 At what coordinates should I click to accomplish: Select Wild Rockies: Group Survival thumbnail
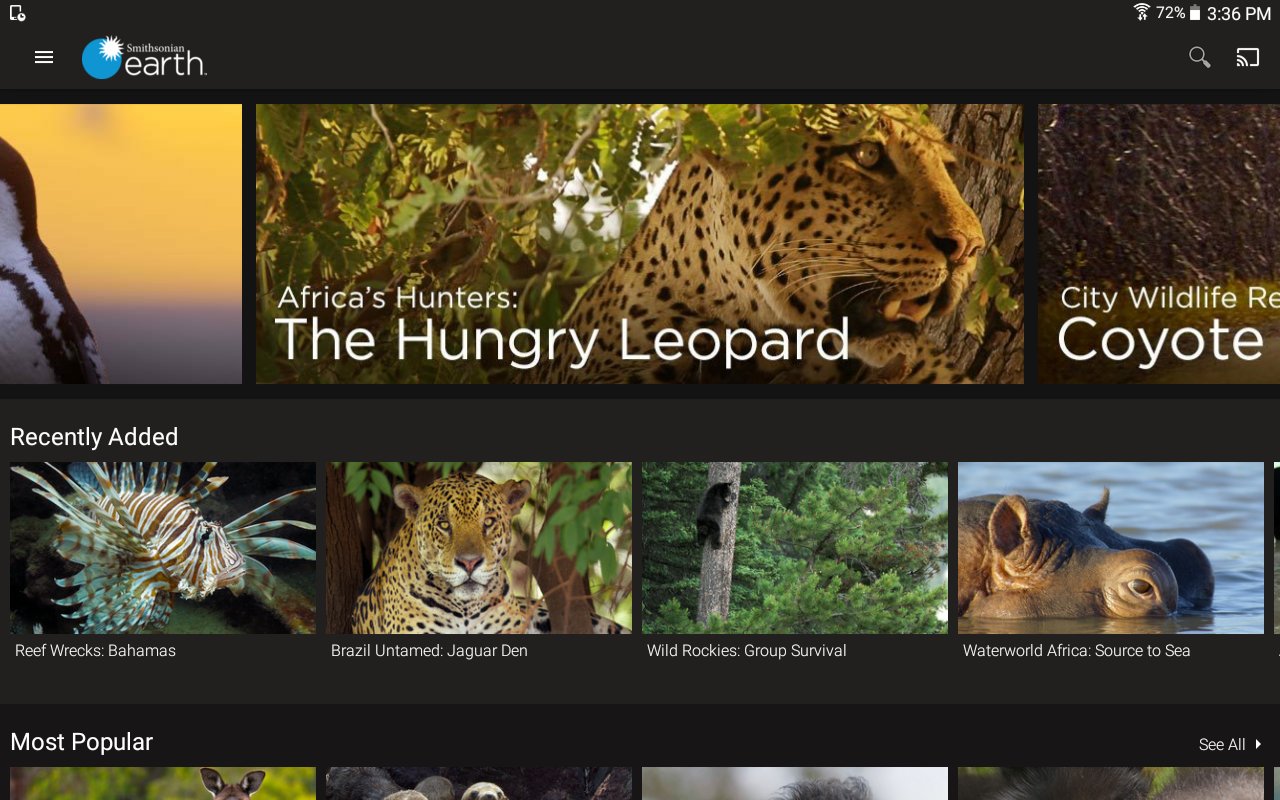pos(795,548)
